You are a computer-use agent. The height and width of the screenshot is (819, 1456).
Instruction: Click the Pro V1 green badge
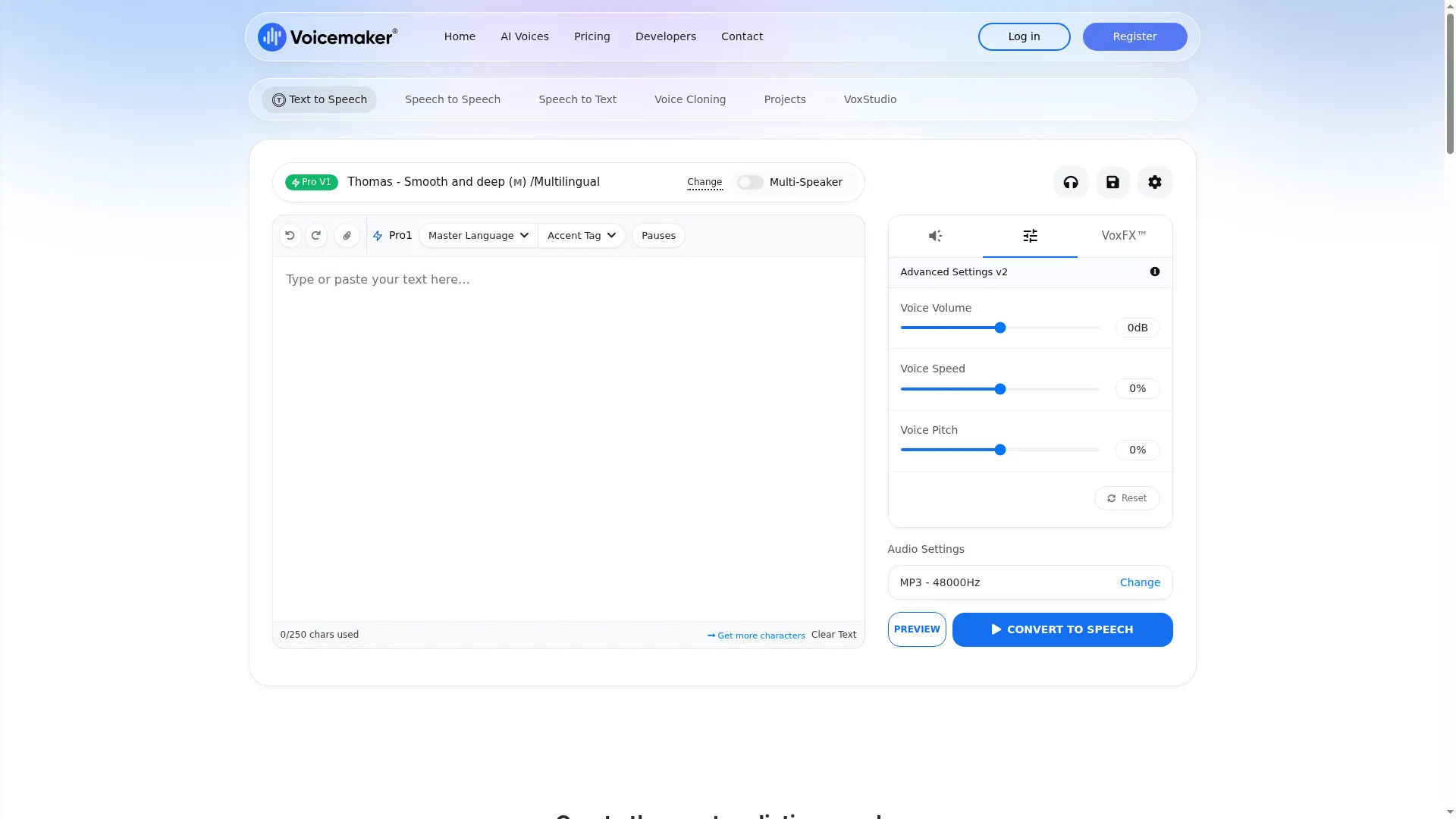[x=312, y=182]
